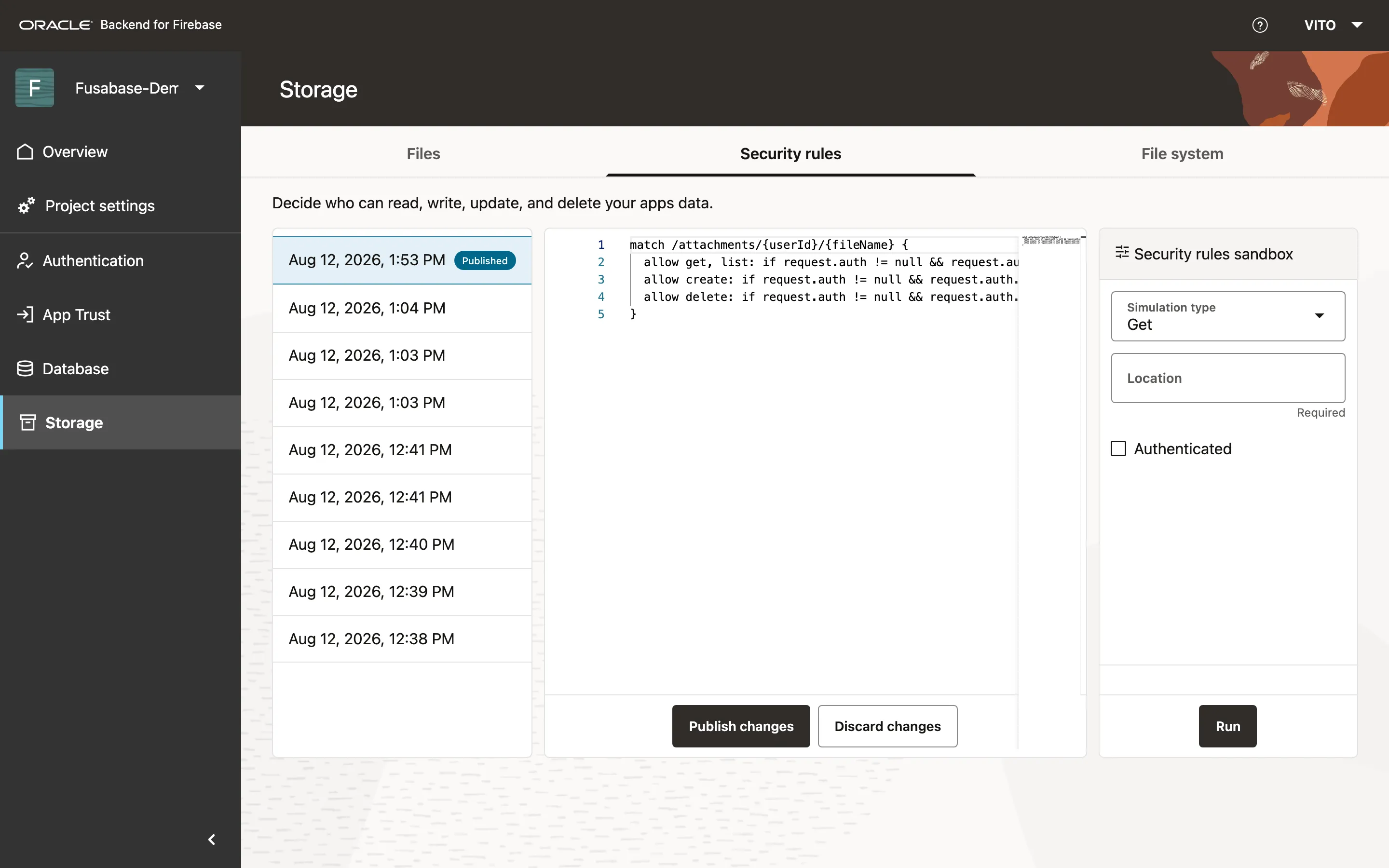1389x868 pixels.
Task: Select the Aug 12, 2026, 1:04 PM version
Action: [x=402, y=308]
